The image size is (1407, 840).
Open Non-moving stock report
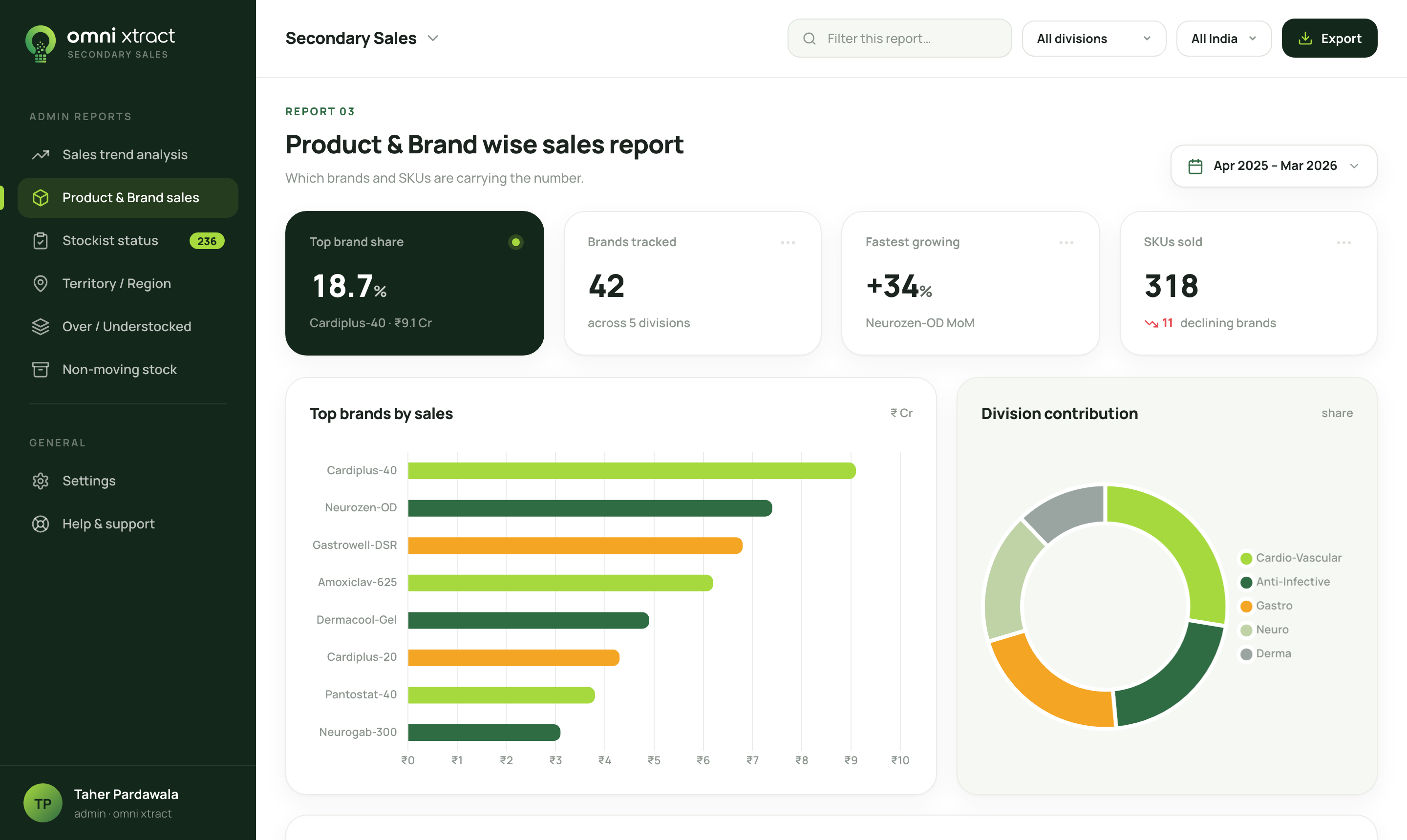[128, 370]
